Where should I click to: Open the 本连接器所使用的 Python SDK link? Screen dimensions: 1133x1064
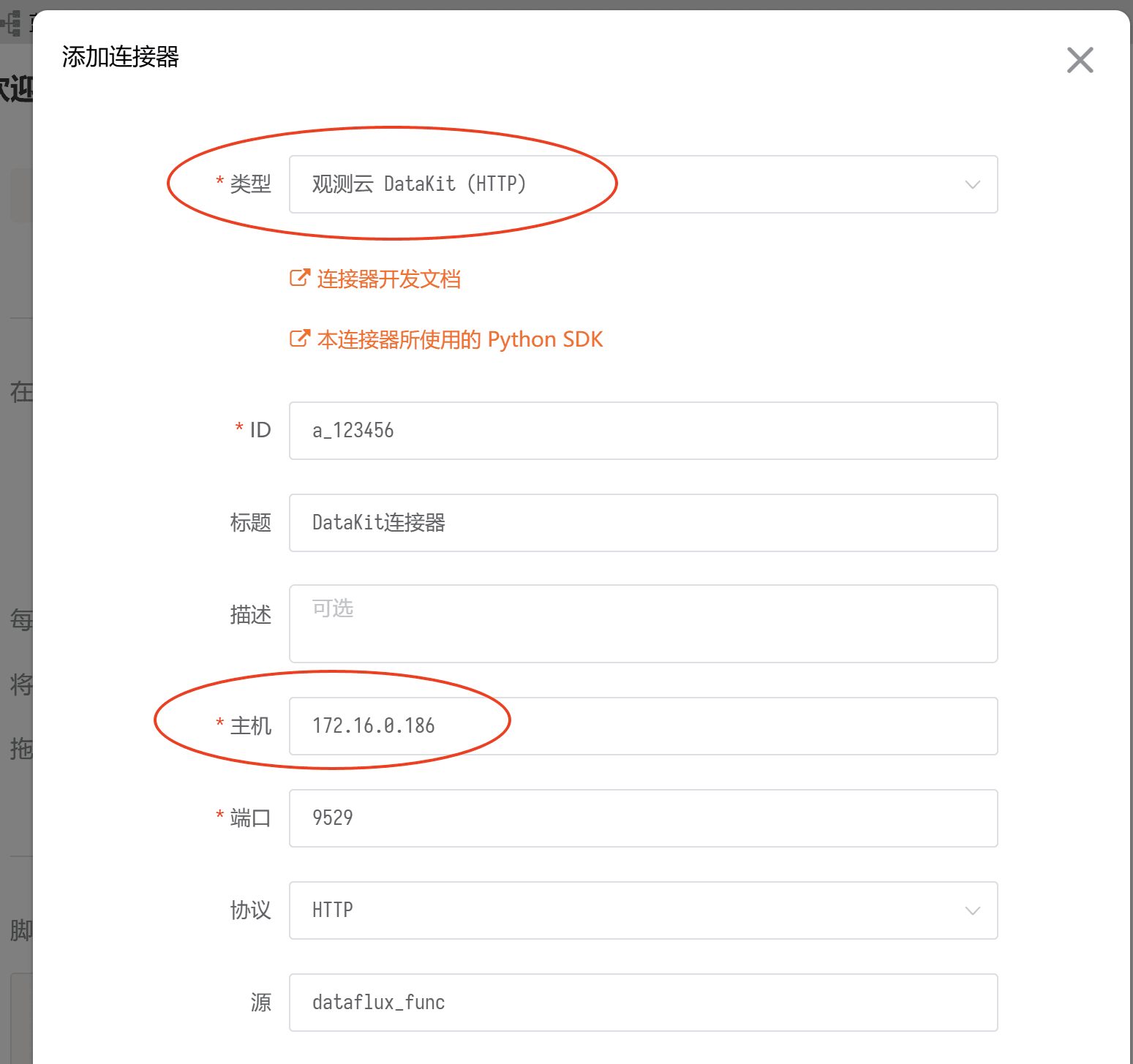460,339
